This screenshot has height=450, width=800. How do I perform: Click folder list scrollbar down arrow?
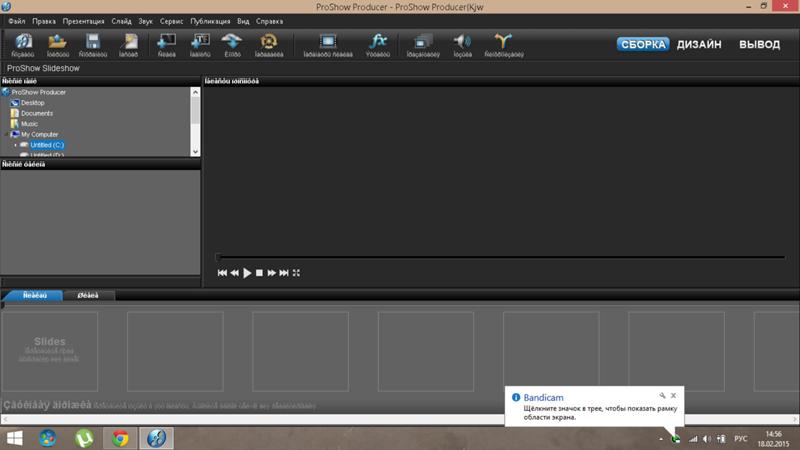coord(195,152)
